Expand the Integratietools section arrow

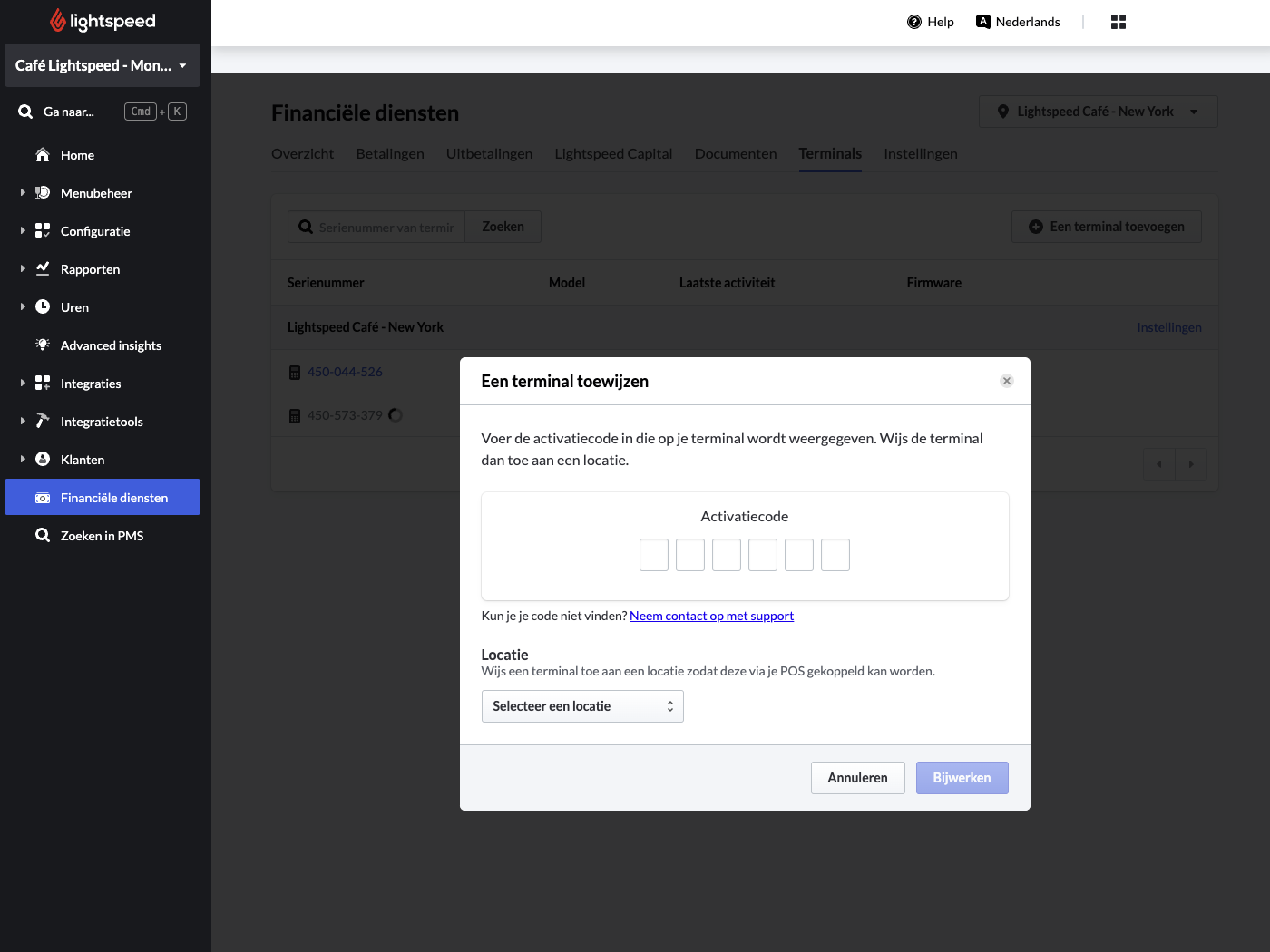point(23,422)
